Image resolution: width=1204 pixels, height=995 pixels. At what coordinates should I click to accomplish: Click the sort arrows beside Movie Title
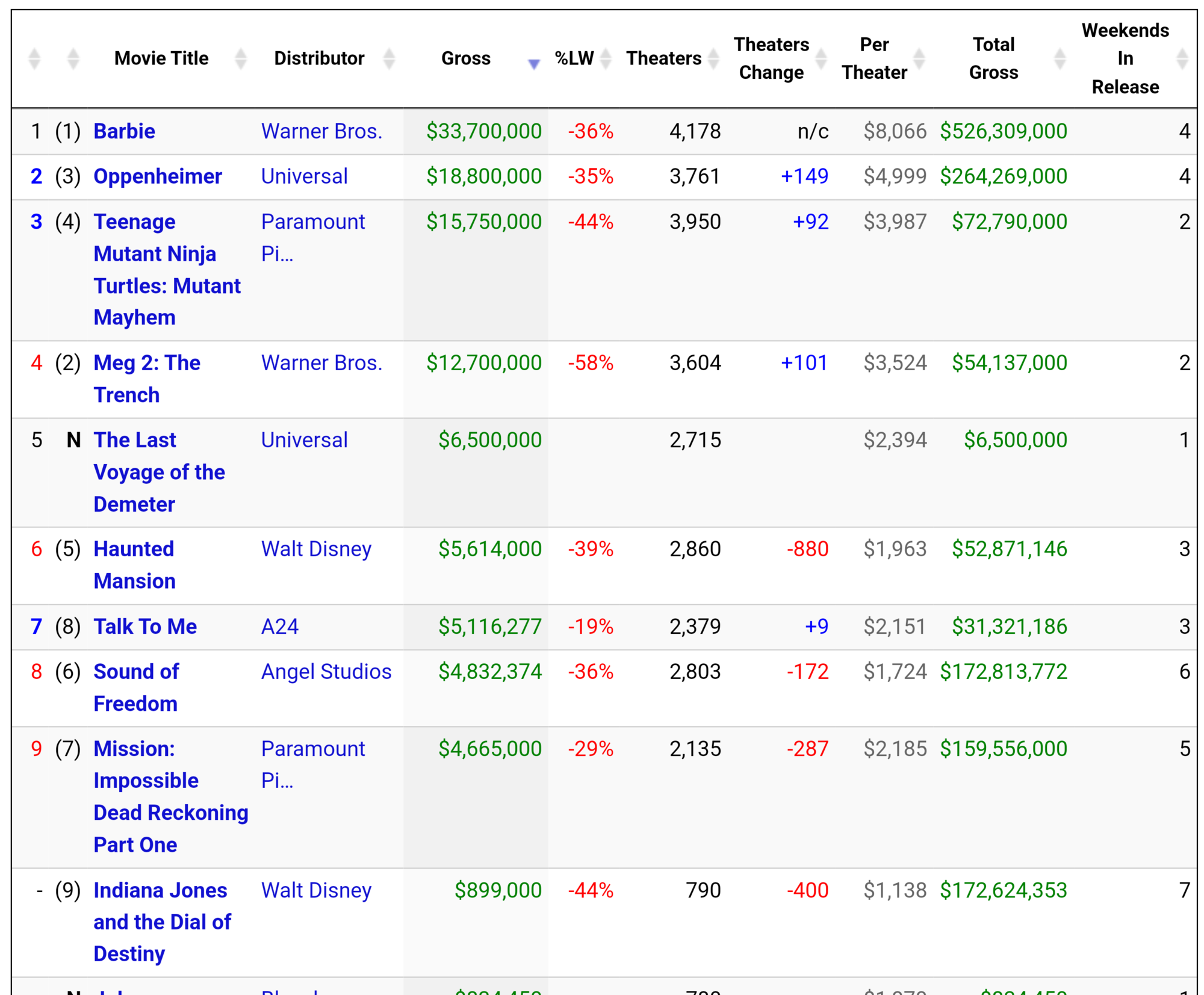(x=241, y=58)
